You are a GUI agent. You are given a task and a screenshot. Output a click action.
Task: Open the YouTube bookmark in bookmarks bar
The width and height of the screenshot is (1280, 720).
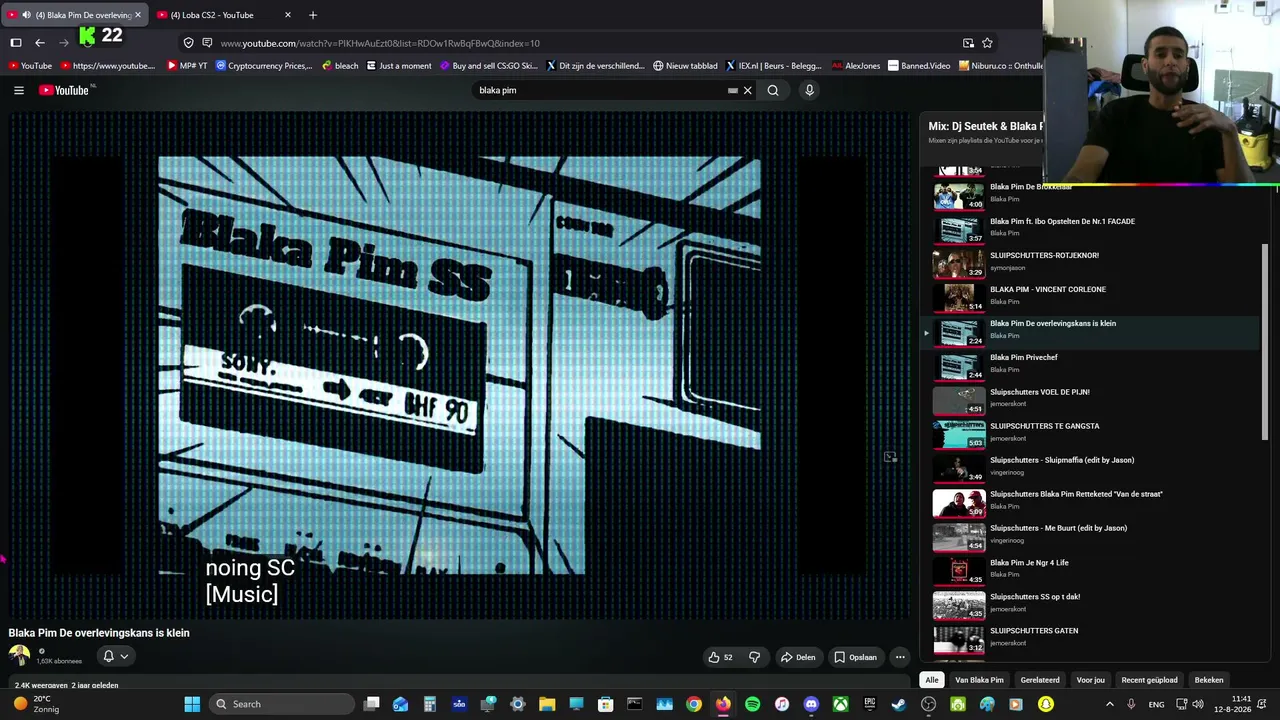29,66
